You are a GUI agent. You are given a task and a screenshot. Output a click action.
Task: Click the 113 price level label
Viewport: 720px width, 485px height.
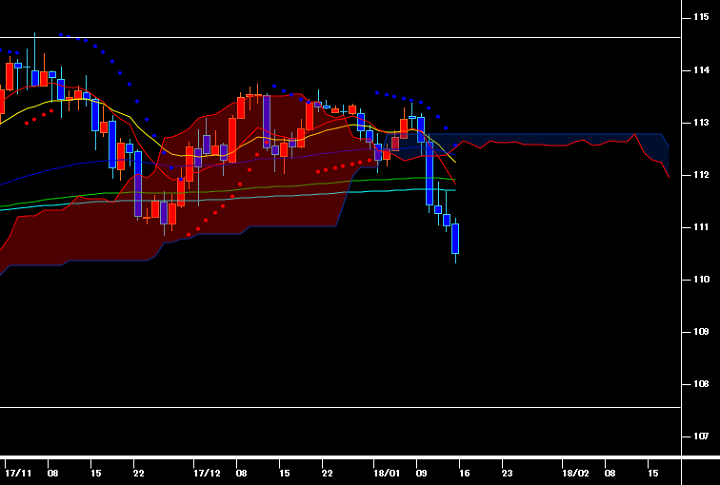pos(701,123)
